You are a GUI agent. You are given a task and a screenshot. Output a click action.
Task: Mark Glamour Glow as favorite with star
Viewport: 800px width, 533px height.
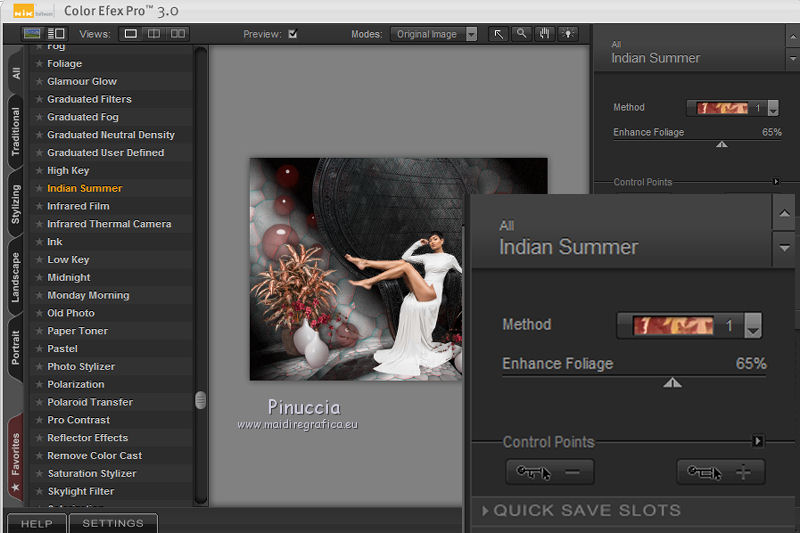[x=39, y=82]
